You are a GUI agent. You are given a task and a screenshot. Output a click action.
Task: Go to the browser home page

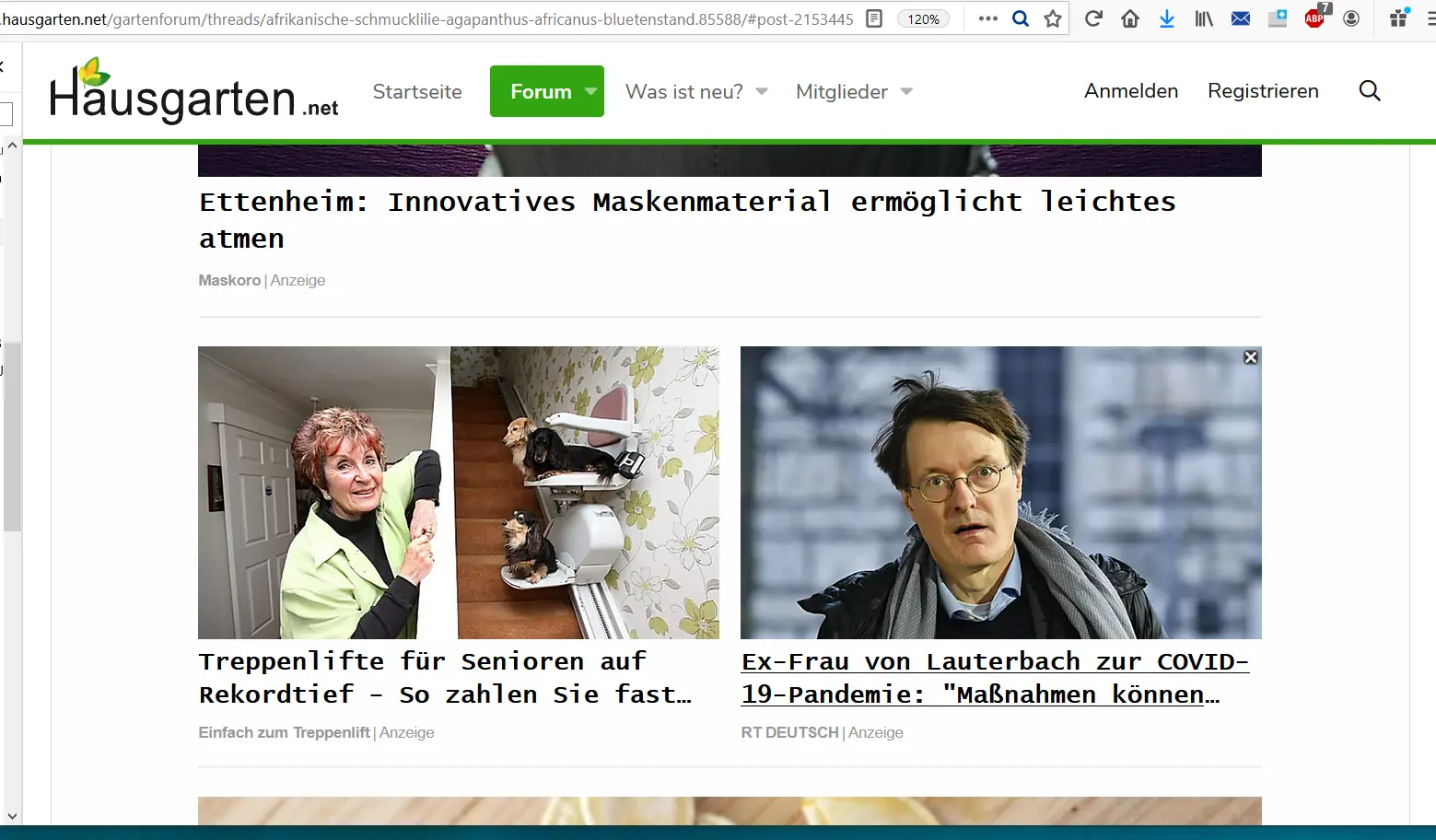coord(1130,18)
